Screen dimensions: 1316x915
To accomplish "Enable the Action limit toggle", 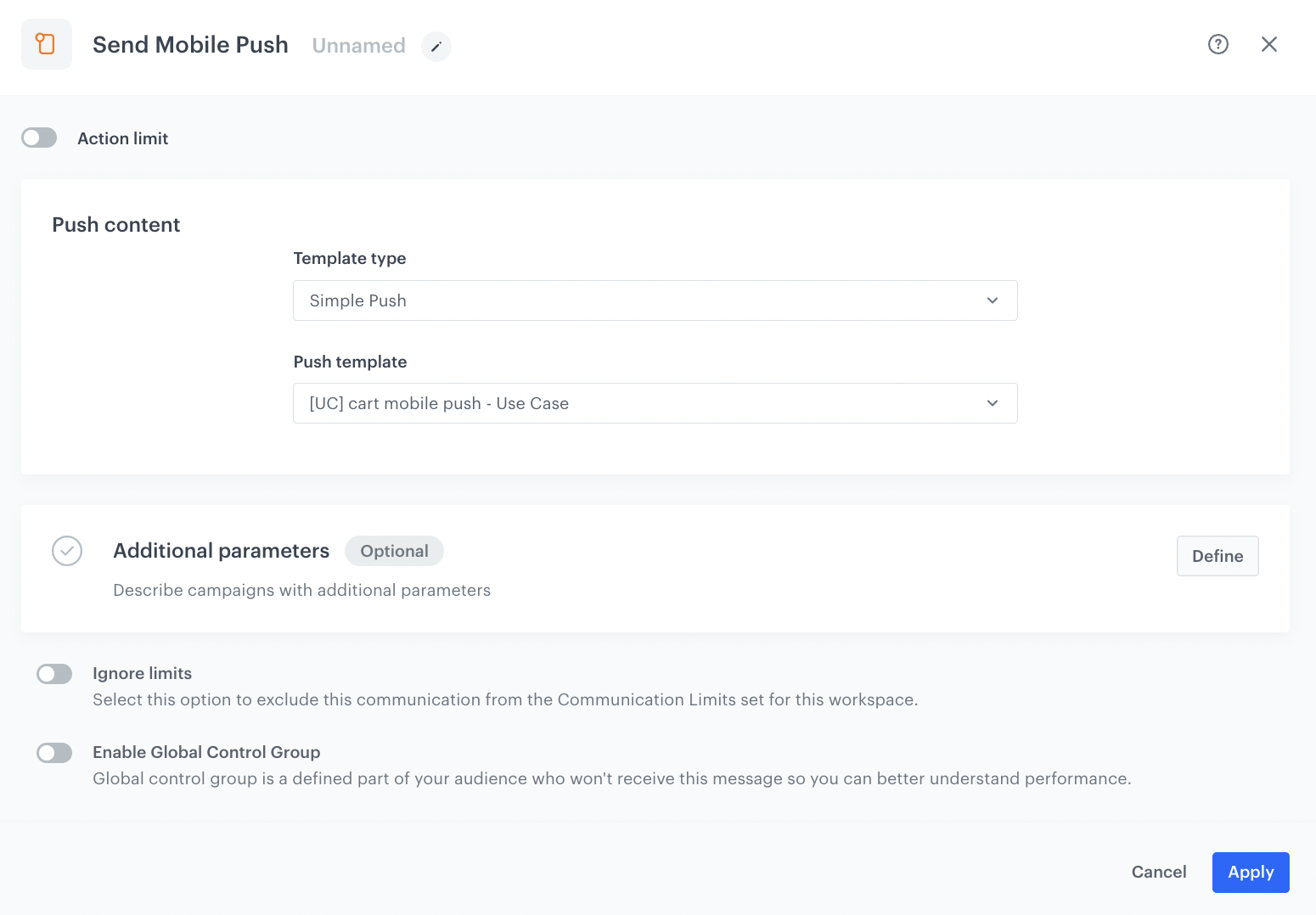I will click(x=39, y=137).
